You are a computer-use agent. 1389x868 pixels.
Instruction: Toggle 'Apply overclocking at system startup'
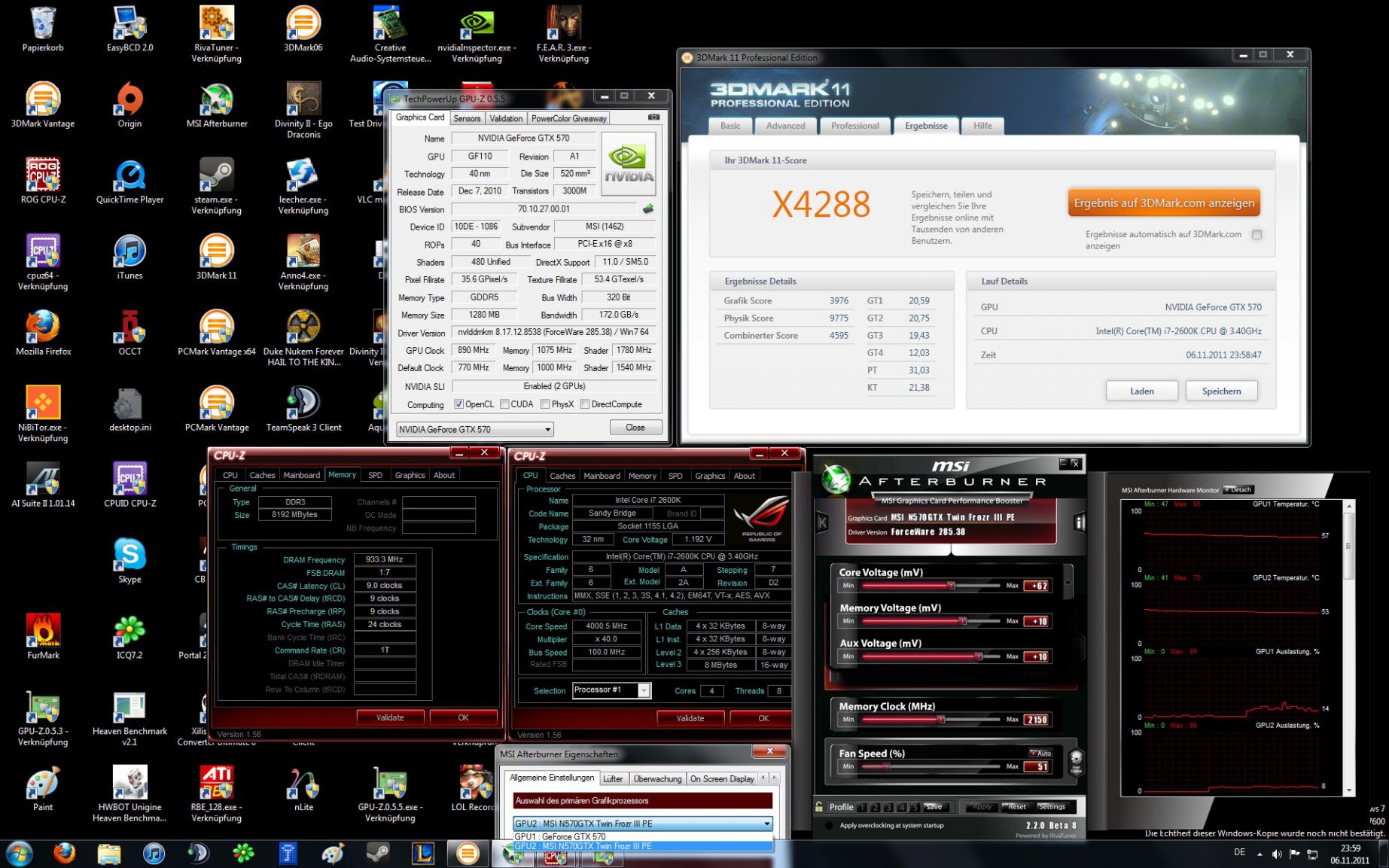[829, 826]
